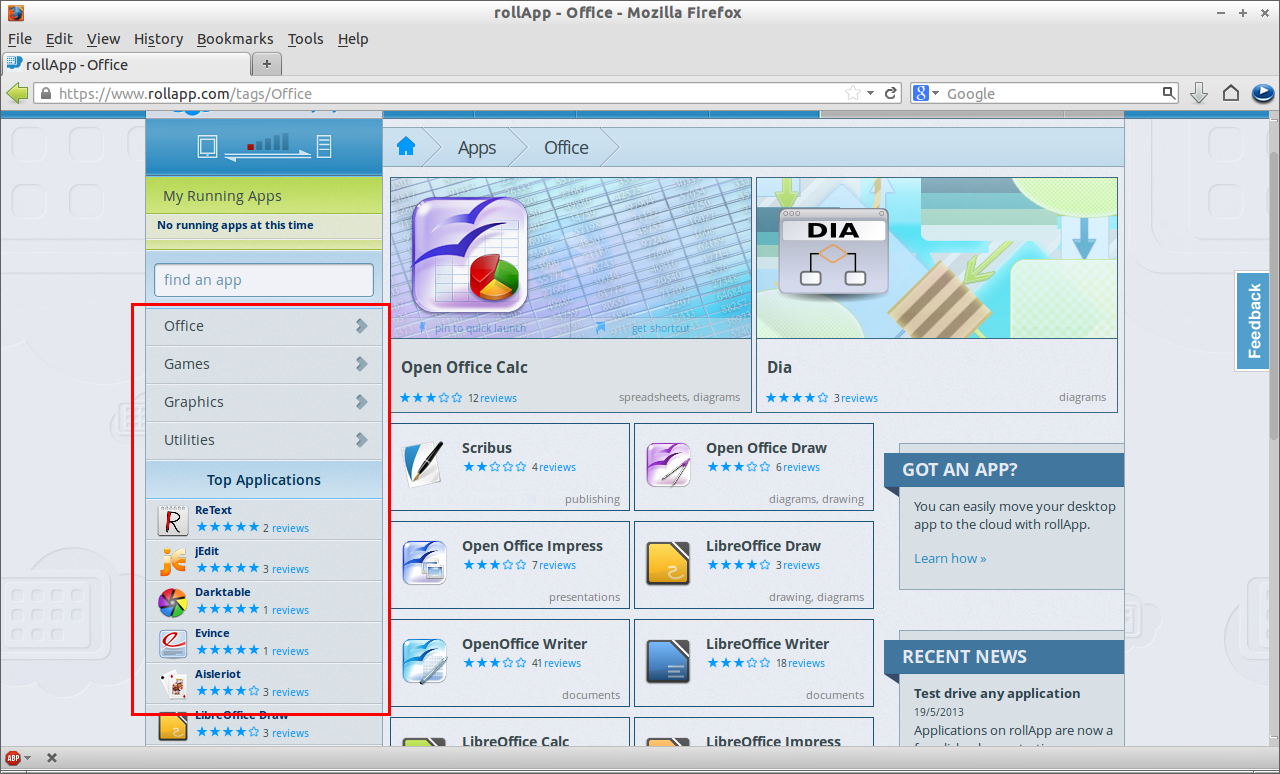Click the home icon in breadcrumb
The image size is (1280, 774).
pyautogui.click(x=405, y=147)
